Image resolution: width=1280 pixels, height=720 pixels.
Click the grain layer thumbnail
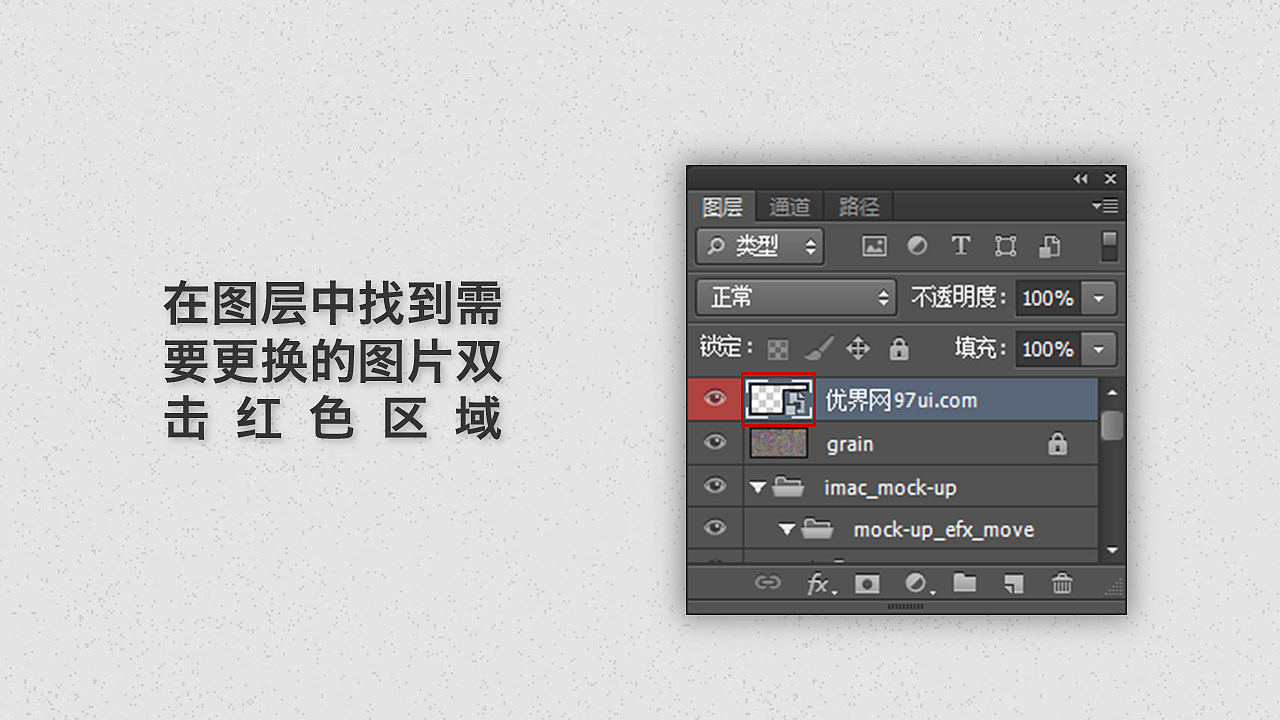click(x=778, y=443)
